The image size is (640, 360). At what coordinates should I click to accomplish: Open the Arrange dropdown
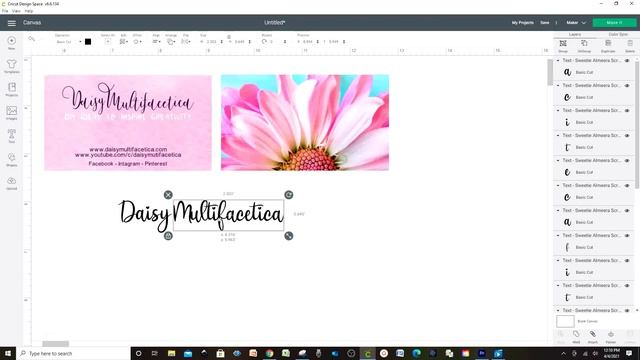[x=171, y=42]
